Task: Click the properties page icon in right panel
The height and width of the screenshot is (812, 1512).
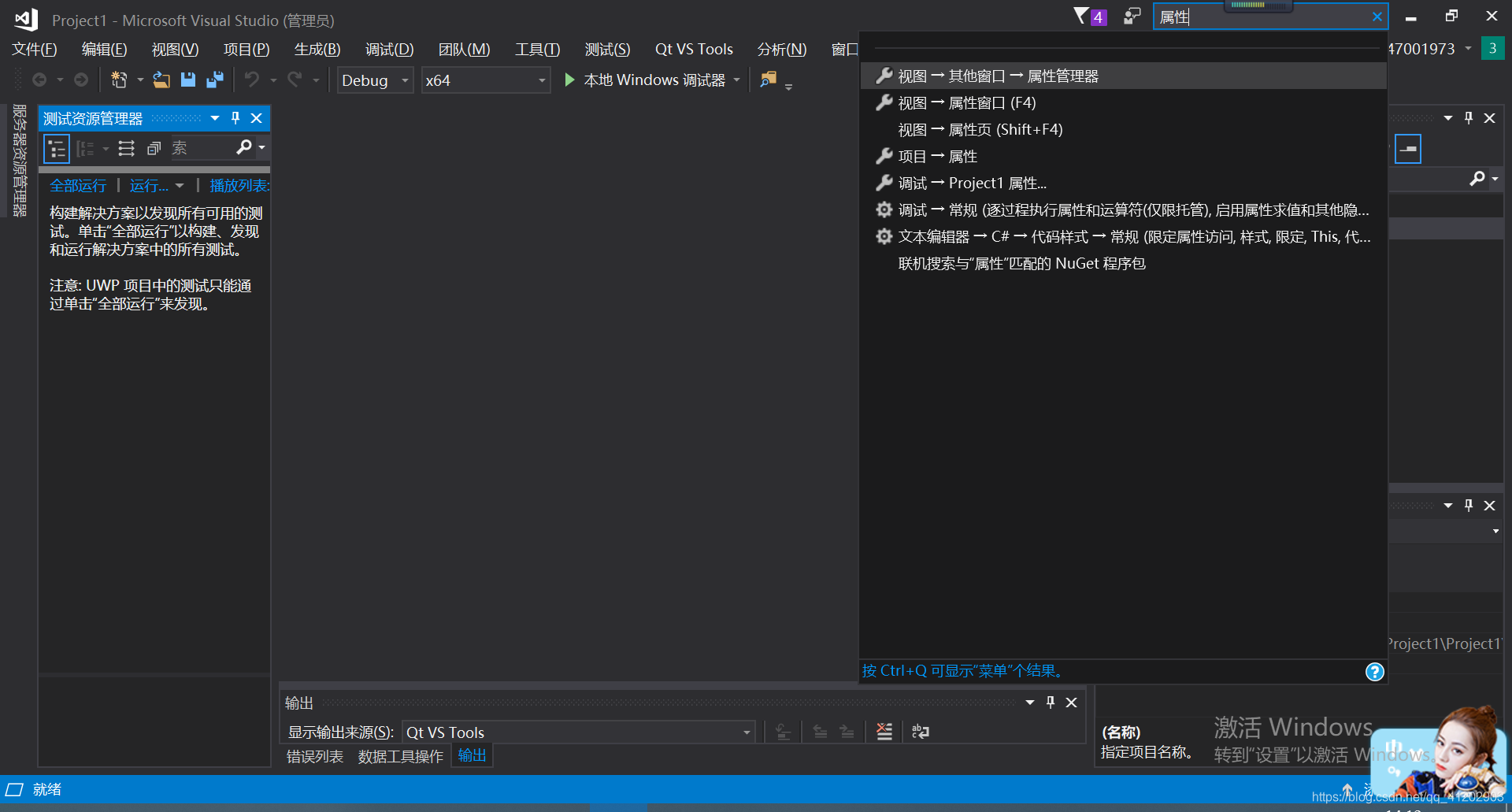Action: click(1408, 149)
